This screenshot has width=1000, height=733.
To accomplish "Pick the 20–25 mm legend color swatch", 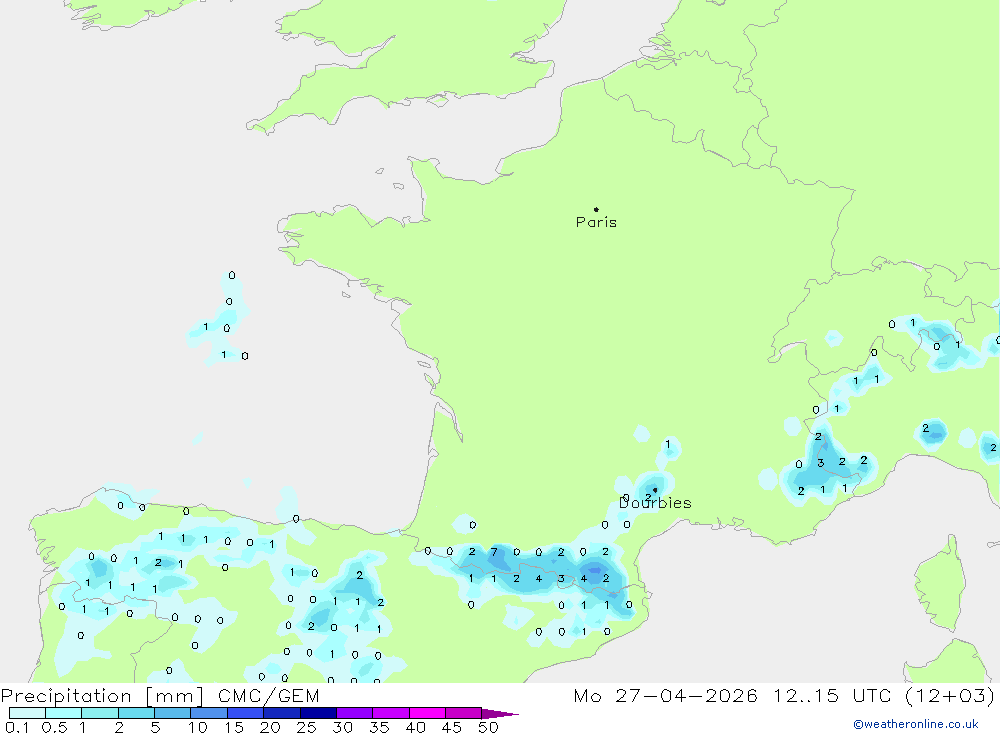I will [x=281, y=713].
